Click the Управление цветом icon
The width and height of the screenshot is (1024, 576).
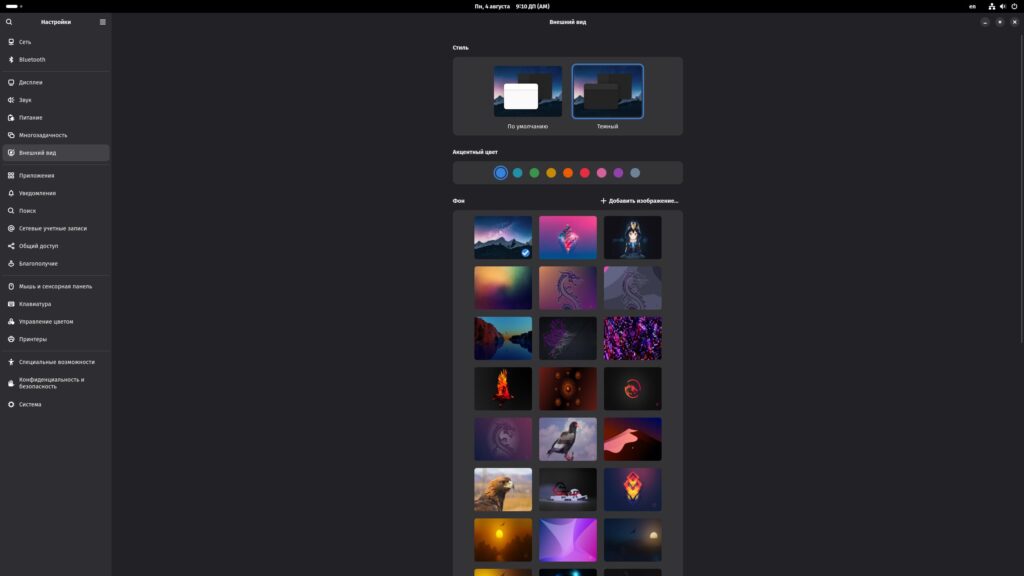tap(11, 322)
